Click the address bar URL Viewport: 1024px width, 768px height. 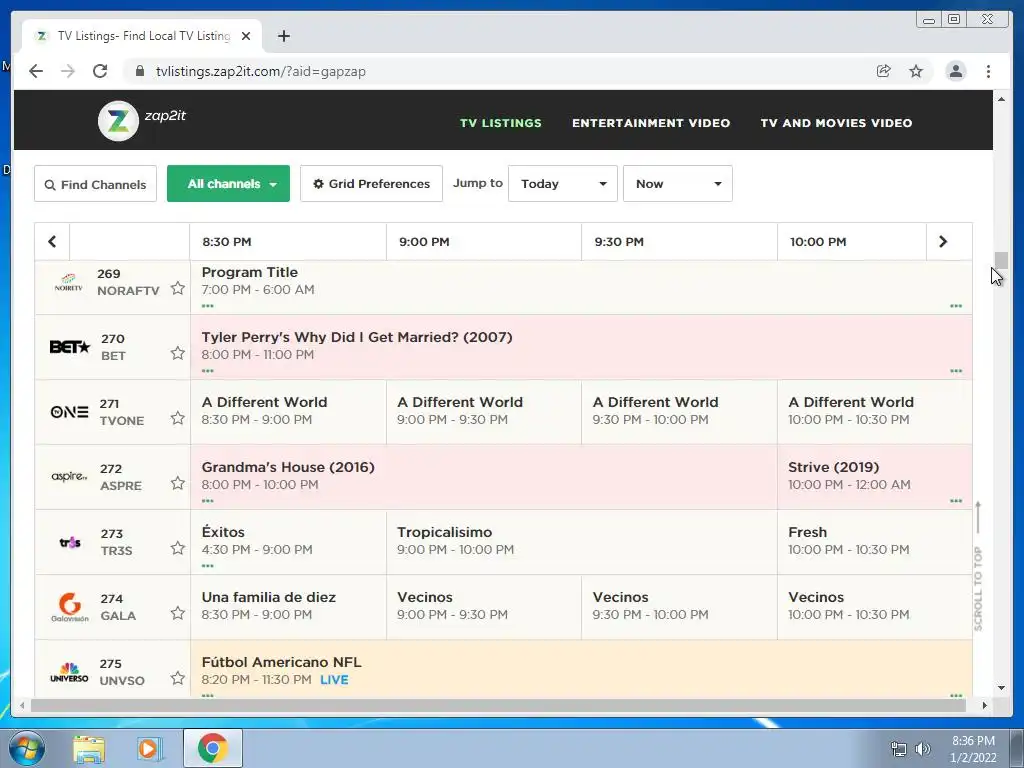click(261, 72)
